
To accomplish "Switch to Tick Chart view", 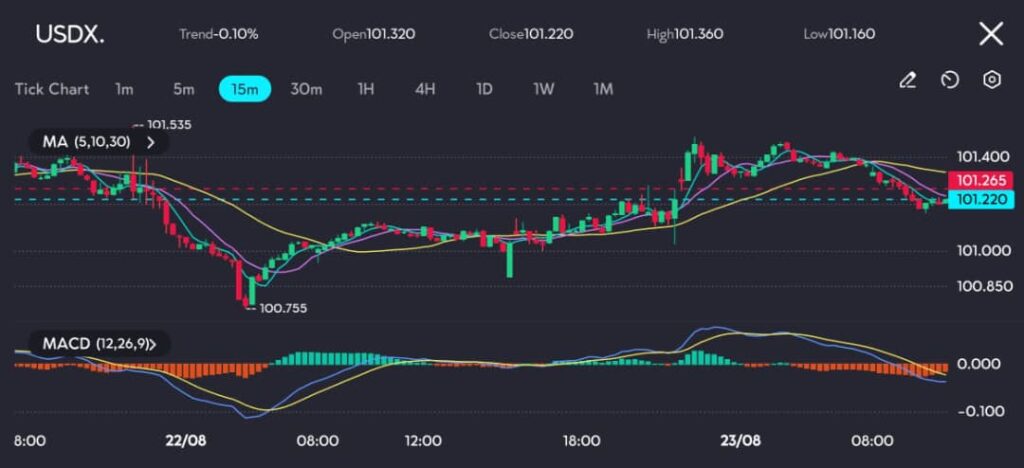I will 52,89.
